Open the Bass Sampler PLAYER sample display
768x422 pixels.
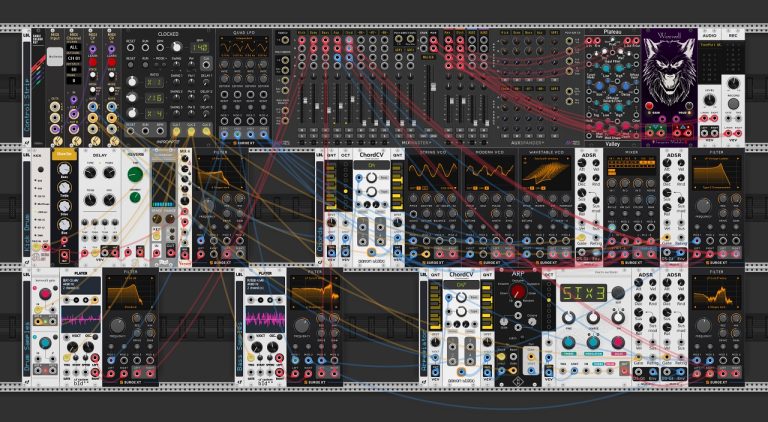265,285
